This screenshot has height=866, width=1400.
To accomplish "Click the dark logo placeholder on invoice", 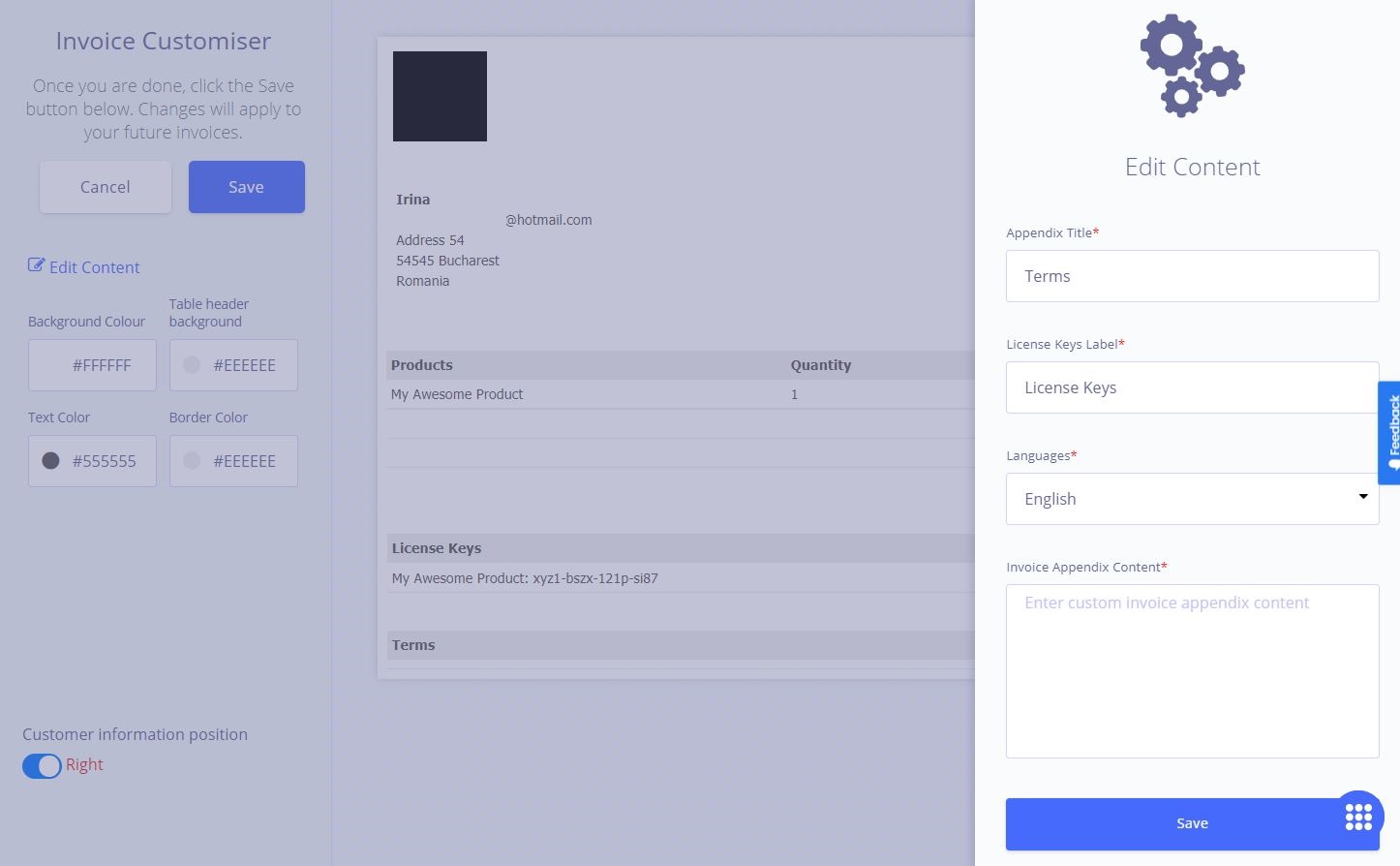I will 440,96.
